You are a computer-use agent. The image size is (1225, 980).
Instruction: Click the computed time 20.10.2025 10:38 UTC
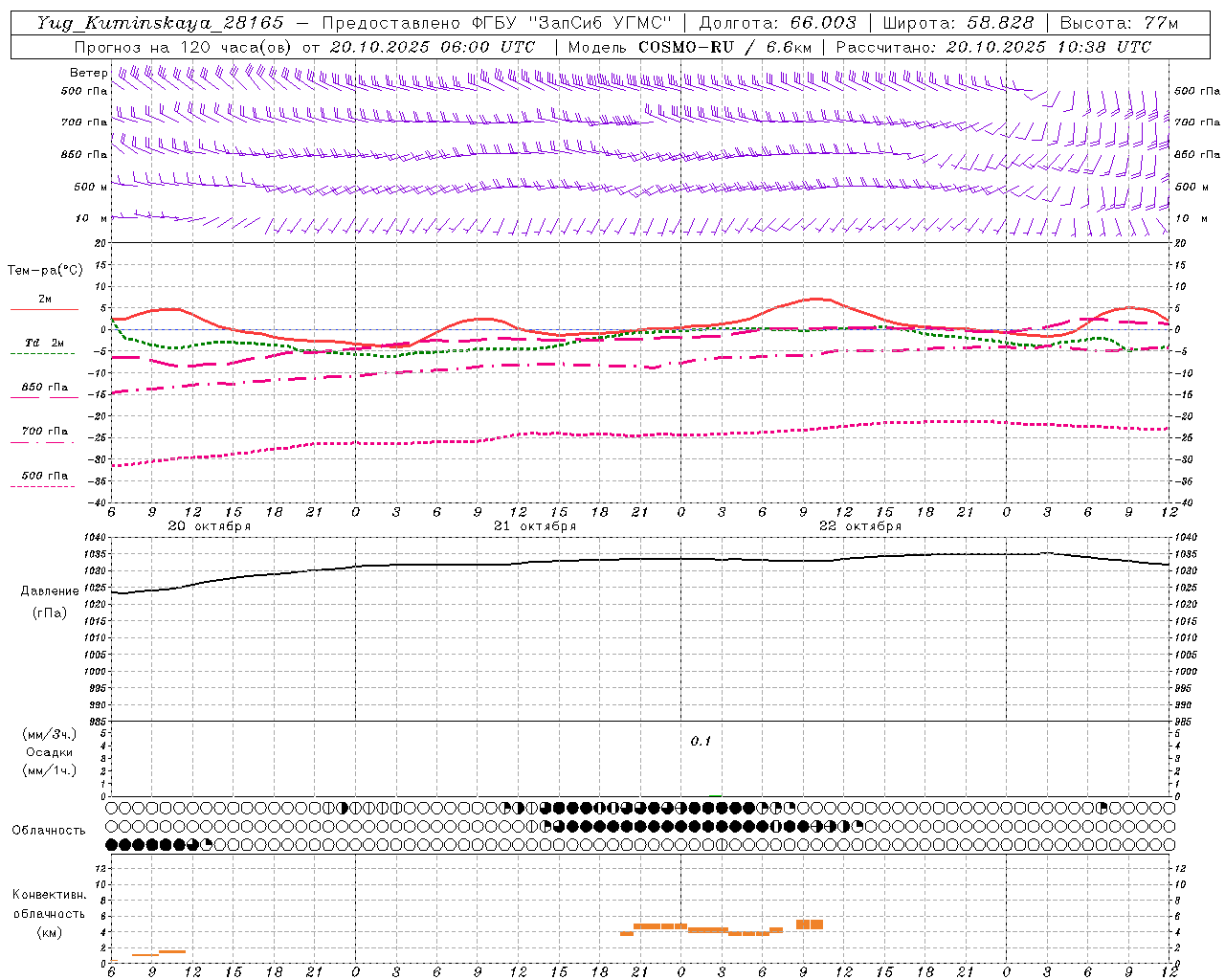(1048, 47)
